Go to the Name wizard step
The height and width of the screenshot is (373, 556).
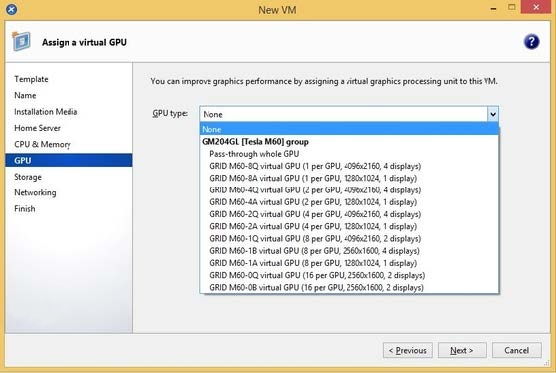[25, 95]
